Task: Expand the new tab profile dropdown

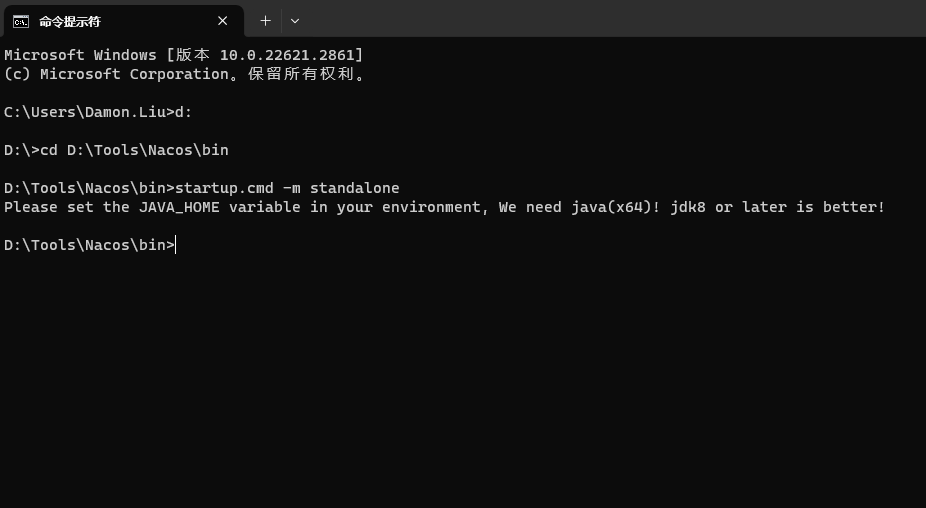Action: tap(294, 20)
